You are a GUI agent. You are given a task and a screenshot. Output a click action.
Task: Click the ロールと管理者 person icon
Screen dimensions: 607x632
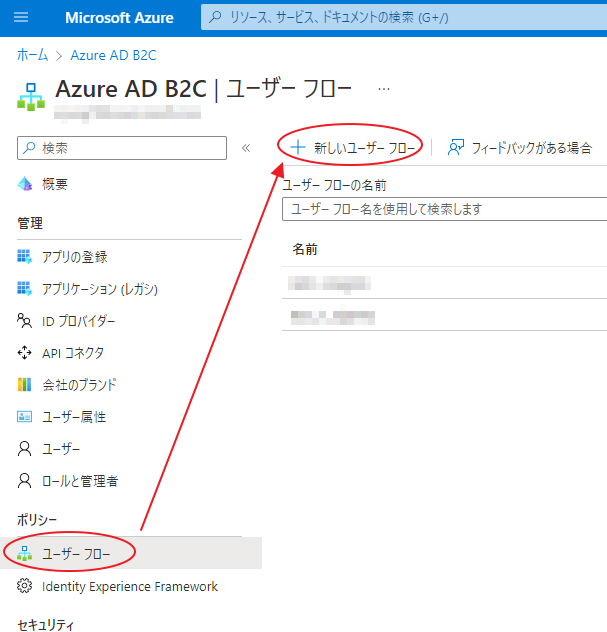pos(25,480)
